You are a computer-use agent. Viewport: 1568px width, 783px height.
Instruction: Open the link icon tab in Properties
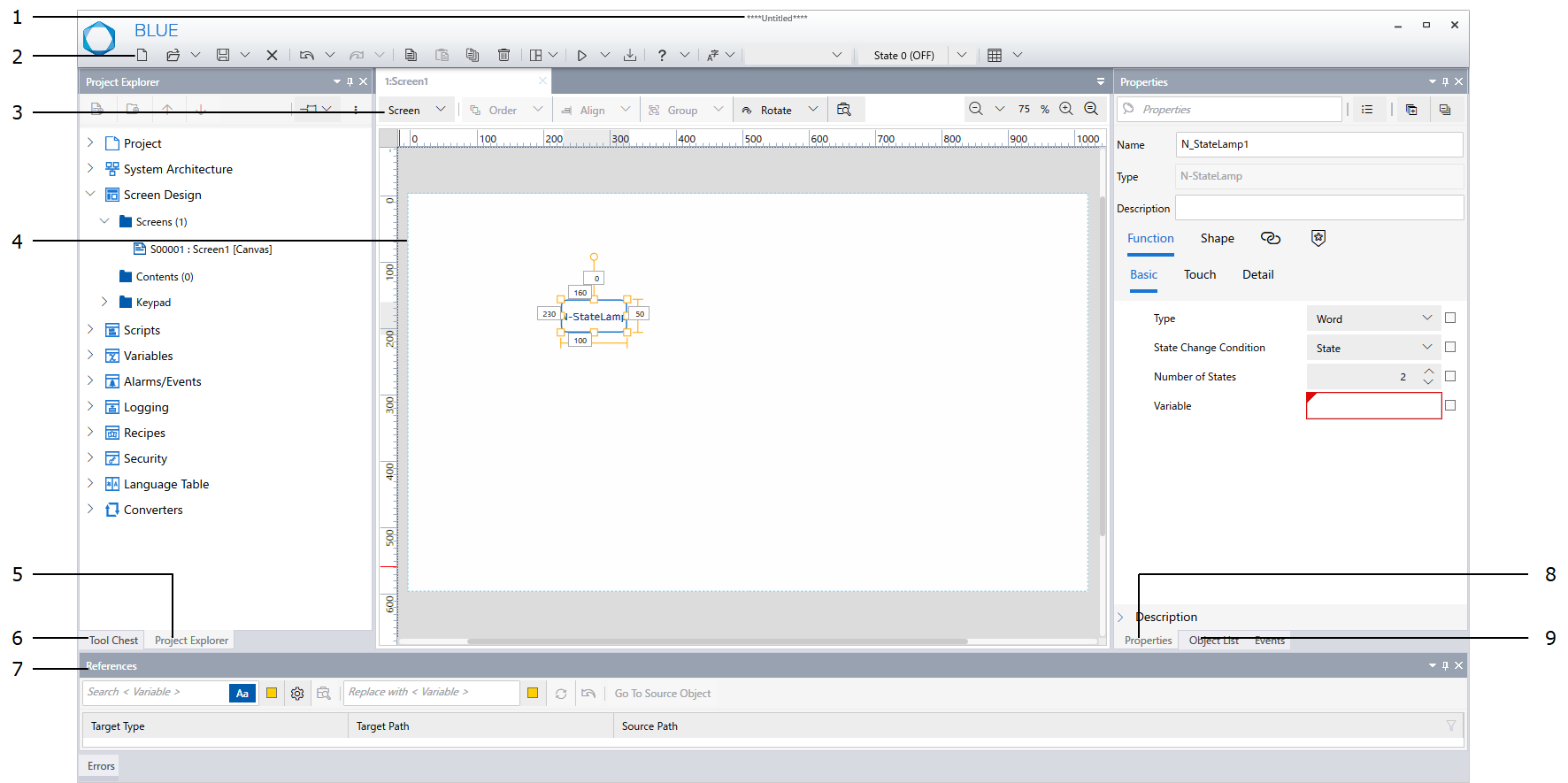[1270, 238]
